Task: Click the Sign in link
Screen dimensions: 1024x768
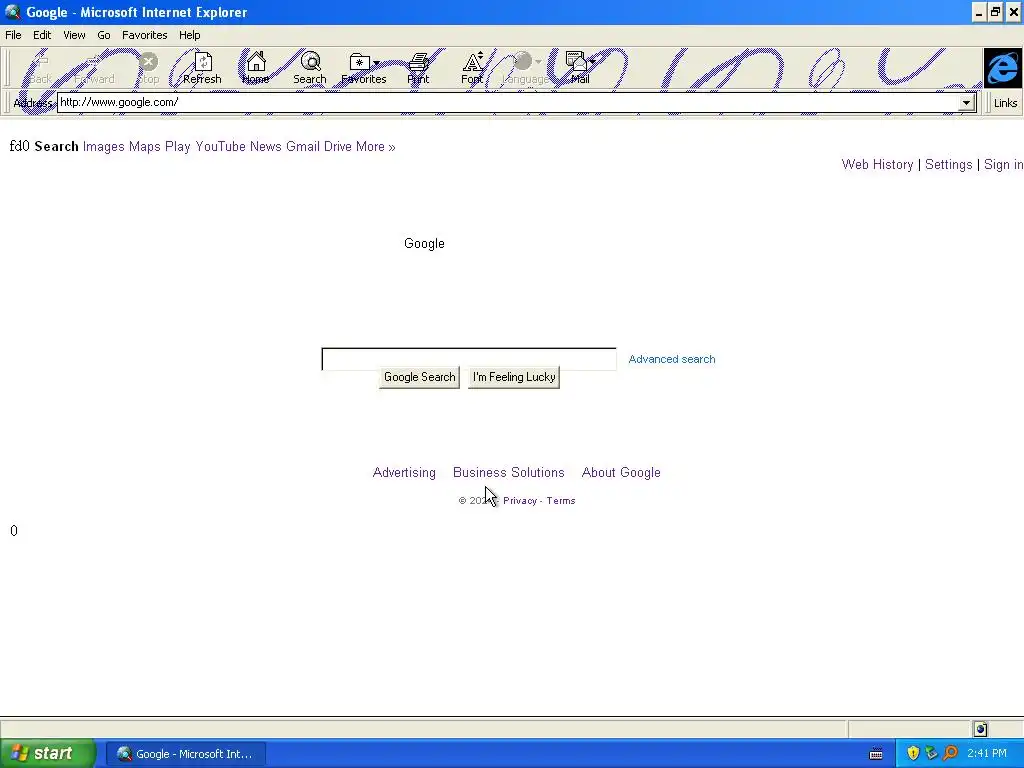Action: pyautogui.click(x=1003, y=165)
